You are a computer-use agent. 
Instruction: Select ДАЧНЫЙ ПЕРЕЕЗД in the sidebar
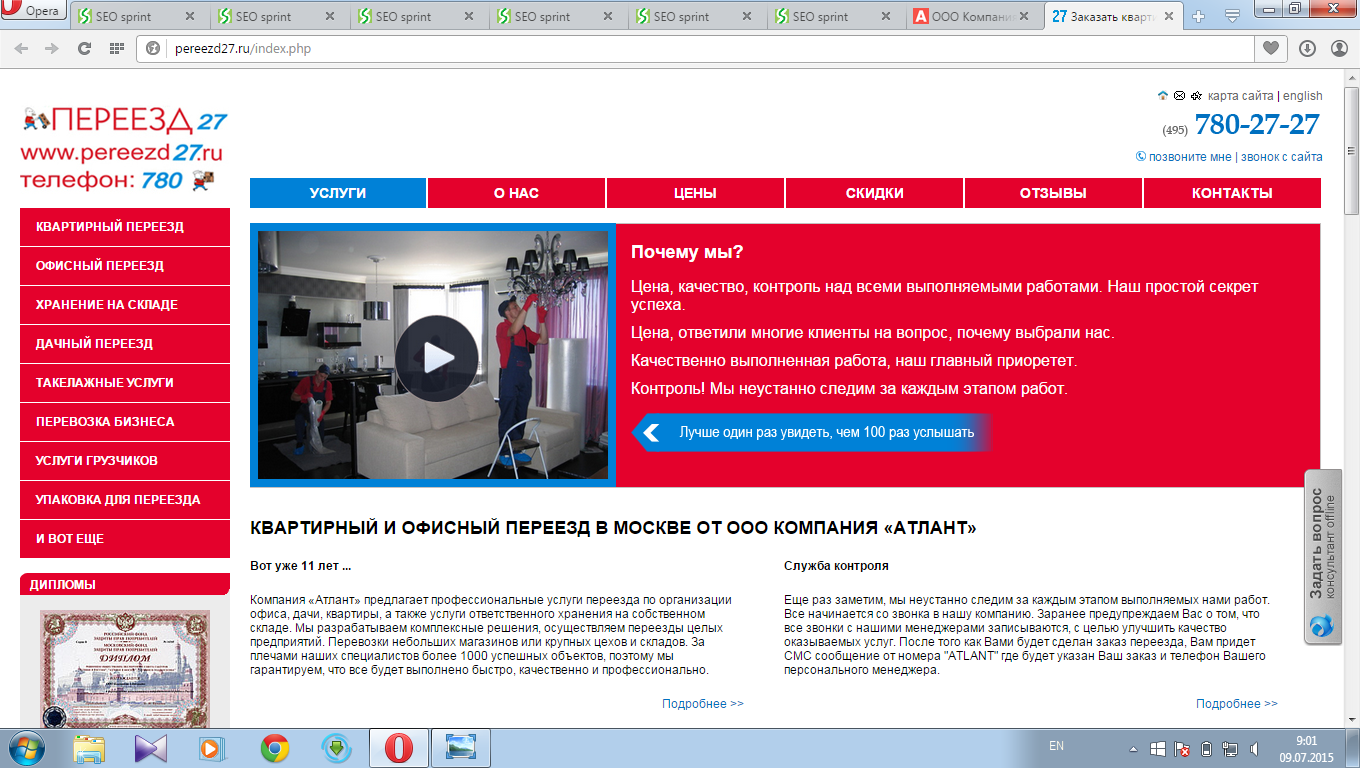coord(125,344)
